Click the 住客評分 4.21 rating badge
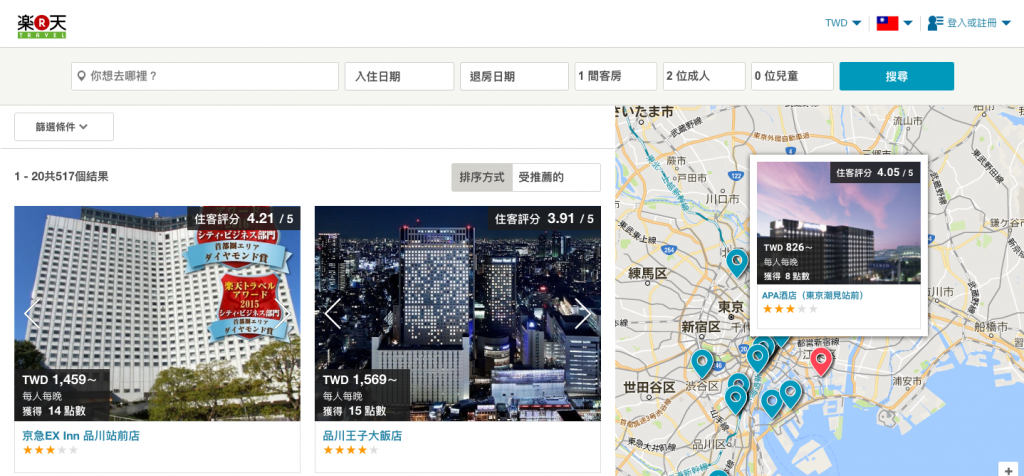Viewport: 1024px width, 476px height. [x=244, y=218]
